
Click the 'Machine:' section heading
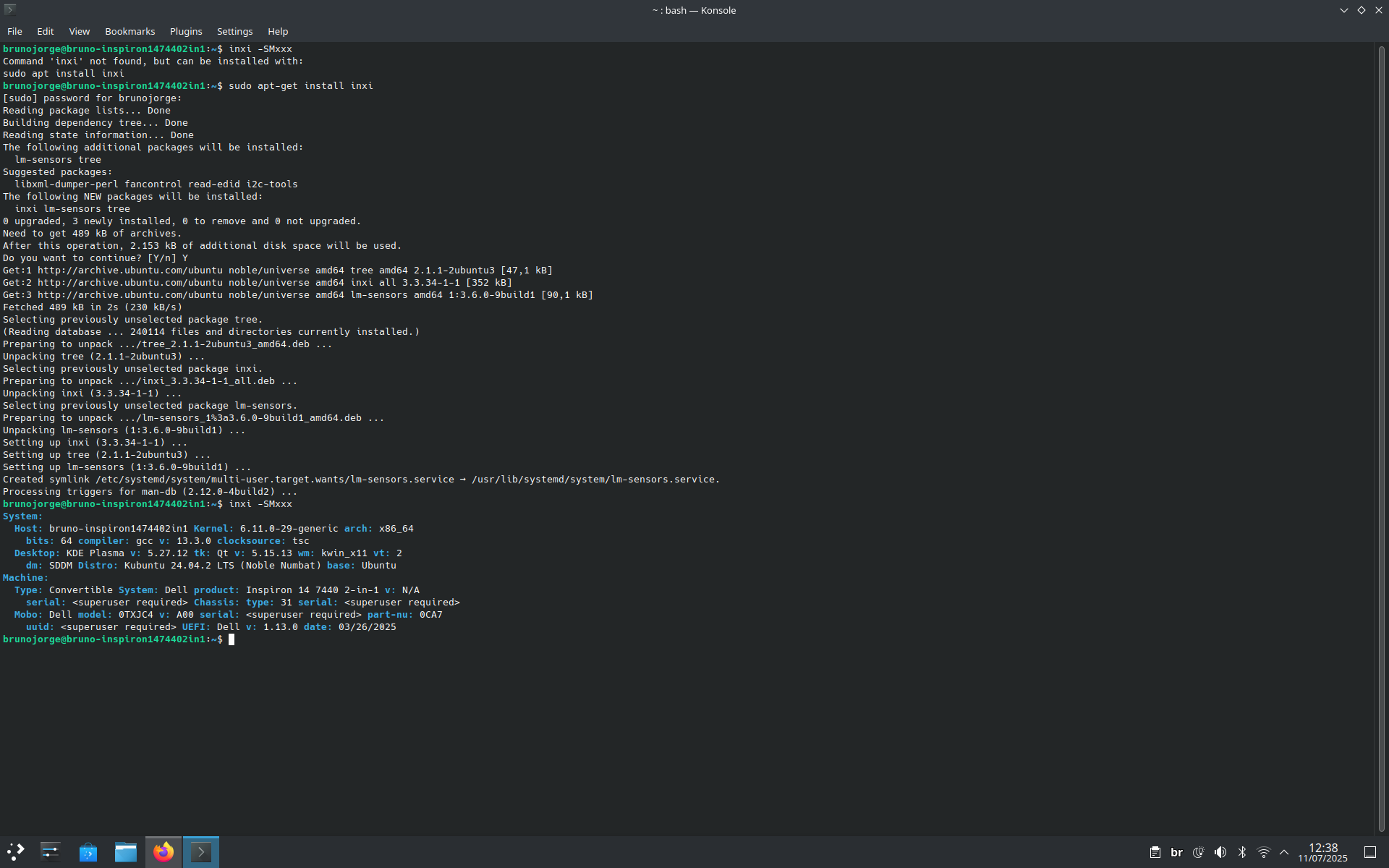[25, 578]
